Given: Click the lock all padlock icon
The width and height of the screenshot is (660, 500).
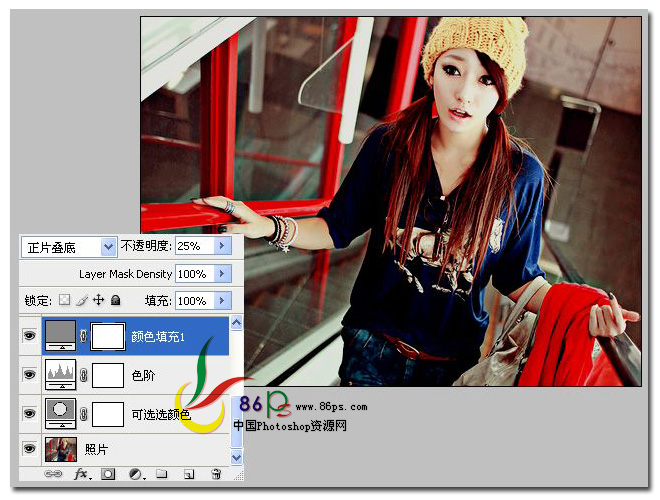Looking at the screenshot, I should pos(115,300).
